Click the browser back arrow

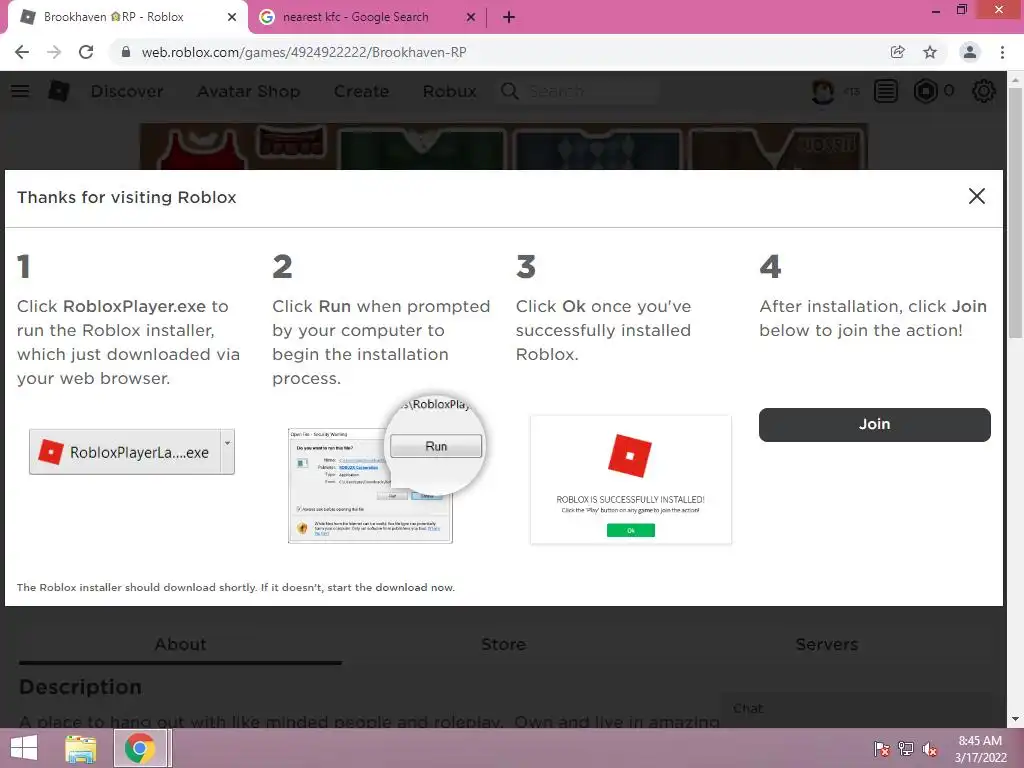22,52
